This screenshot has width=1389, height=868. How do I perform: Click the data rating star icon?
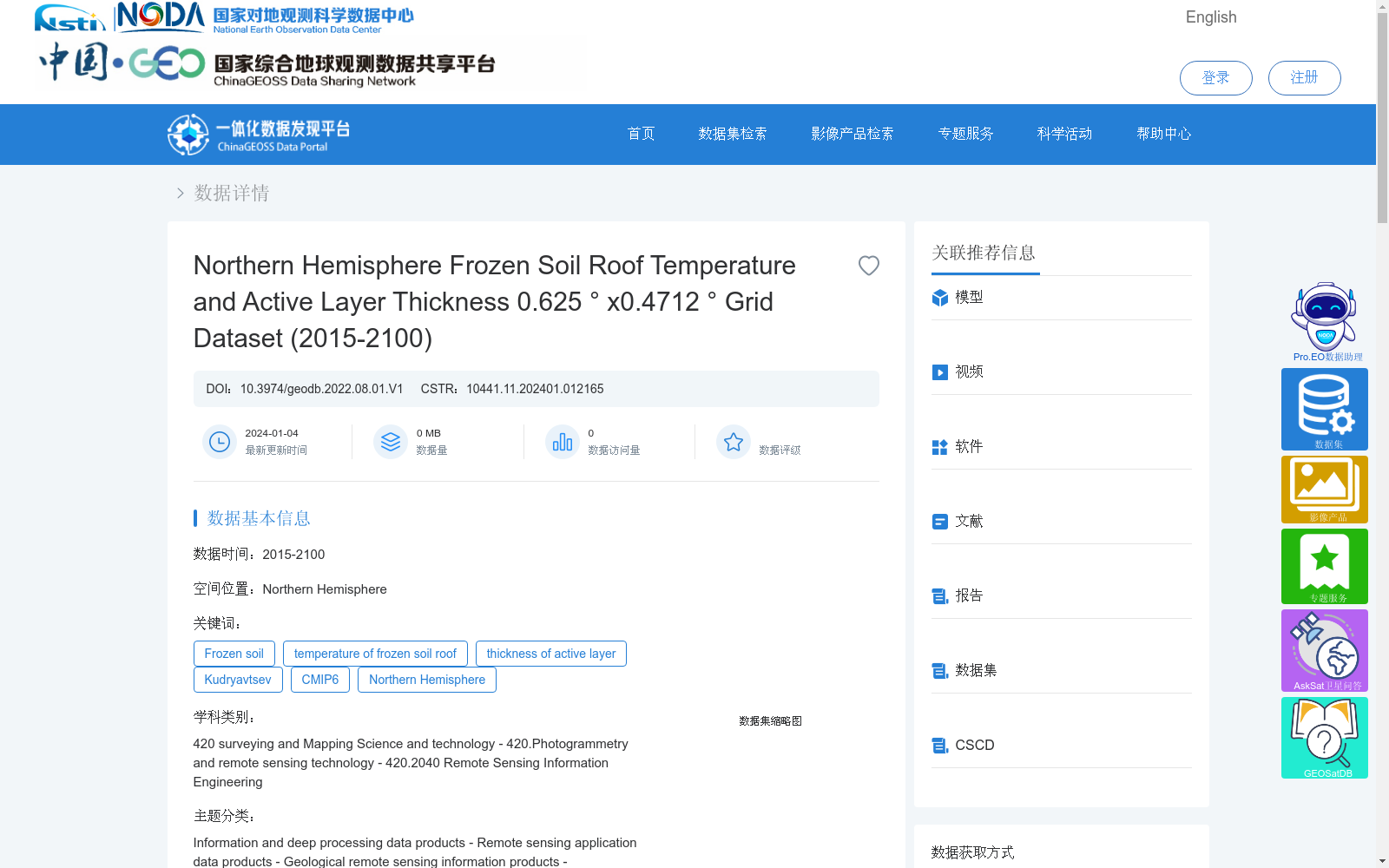pos(734,442)
